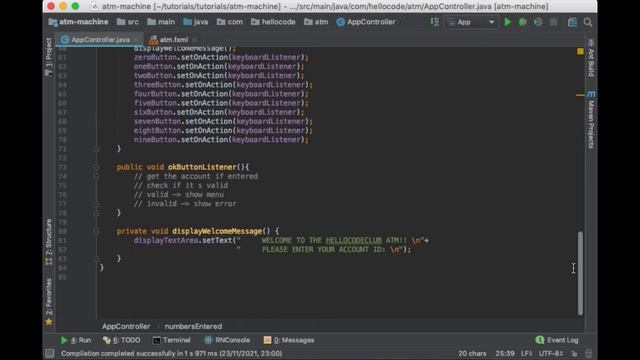
Task: Place cursor on fiveButton.setOnAction line
Action: point(221,103)
